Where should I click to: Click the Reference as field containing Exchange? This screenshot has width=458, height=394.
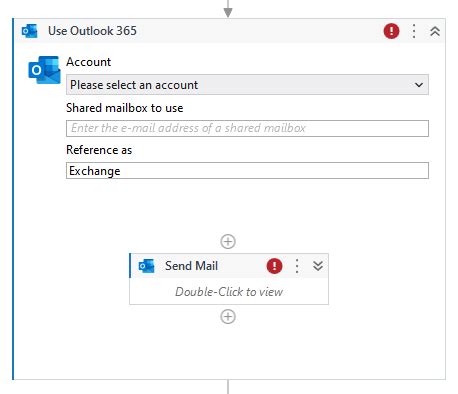247,171
